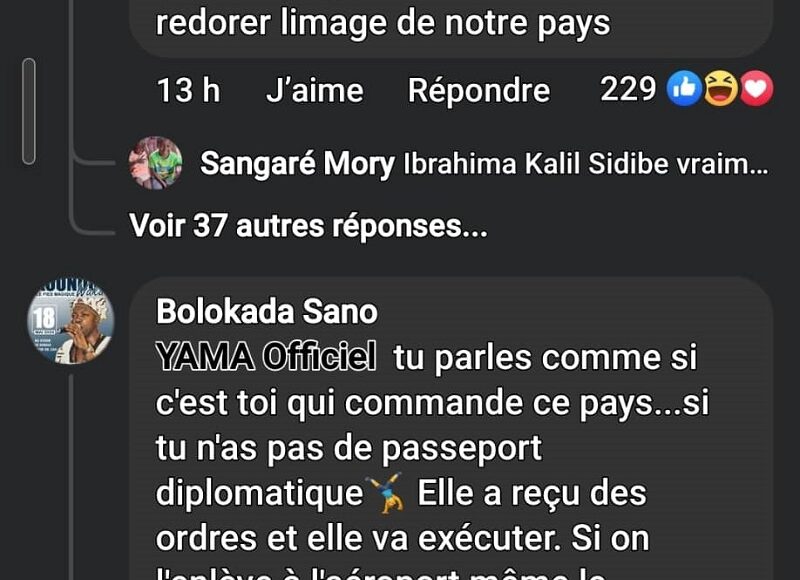Click the cartwheel emoji after diplomatique
800x580 pixels.
click(x=385, y=493)
